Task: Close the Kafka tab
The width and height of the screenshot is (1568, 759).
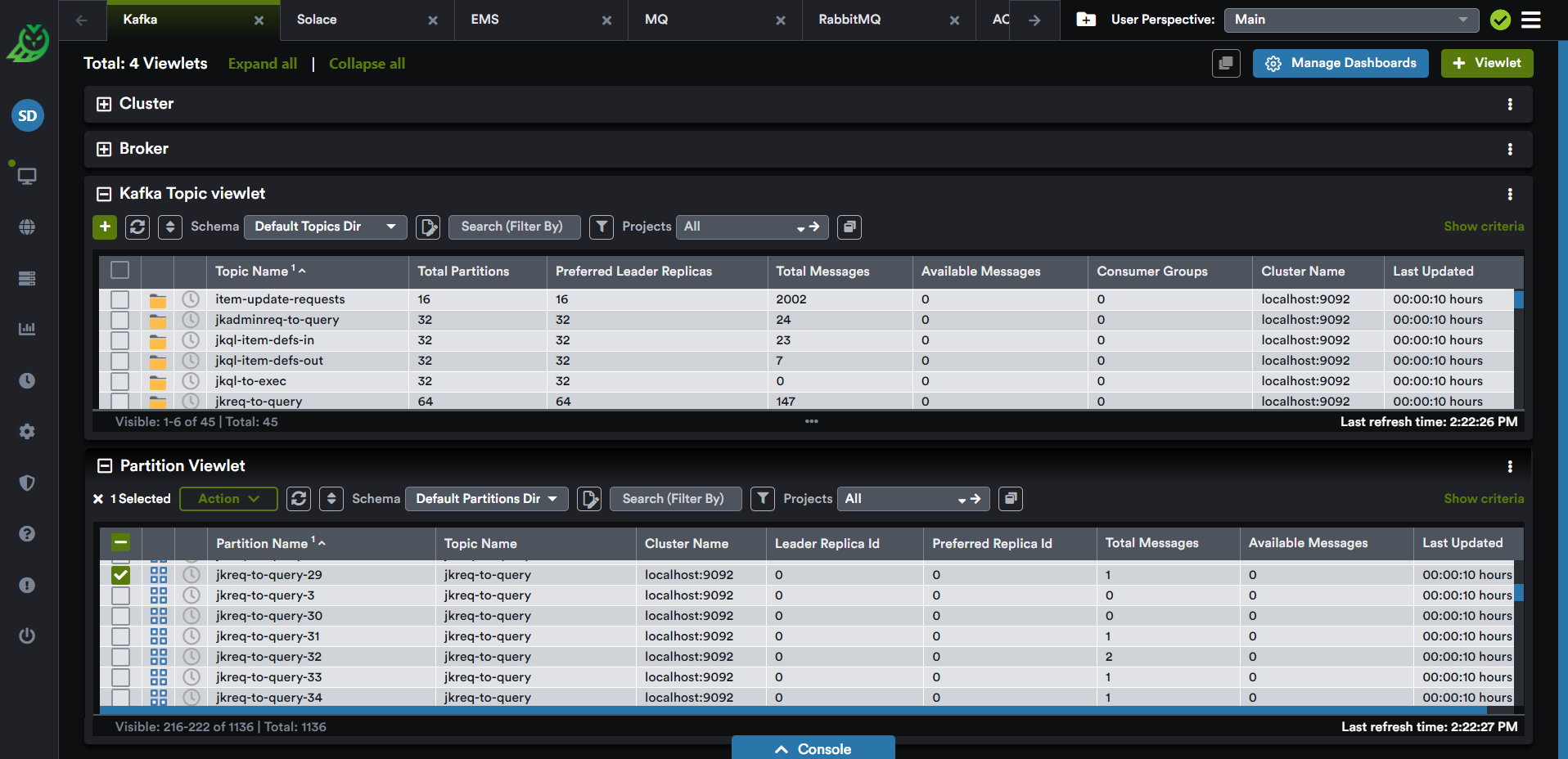Action: tap(259, 20)
